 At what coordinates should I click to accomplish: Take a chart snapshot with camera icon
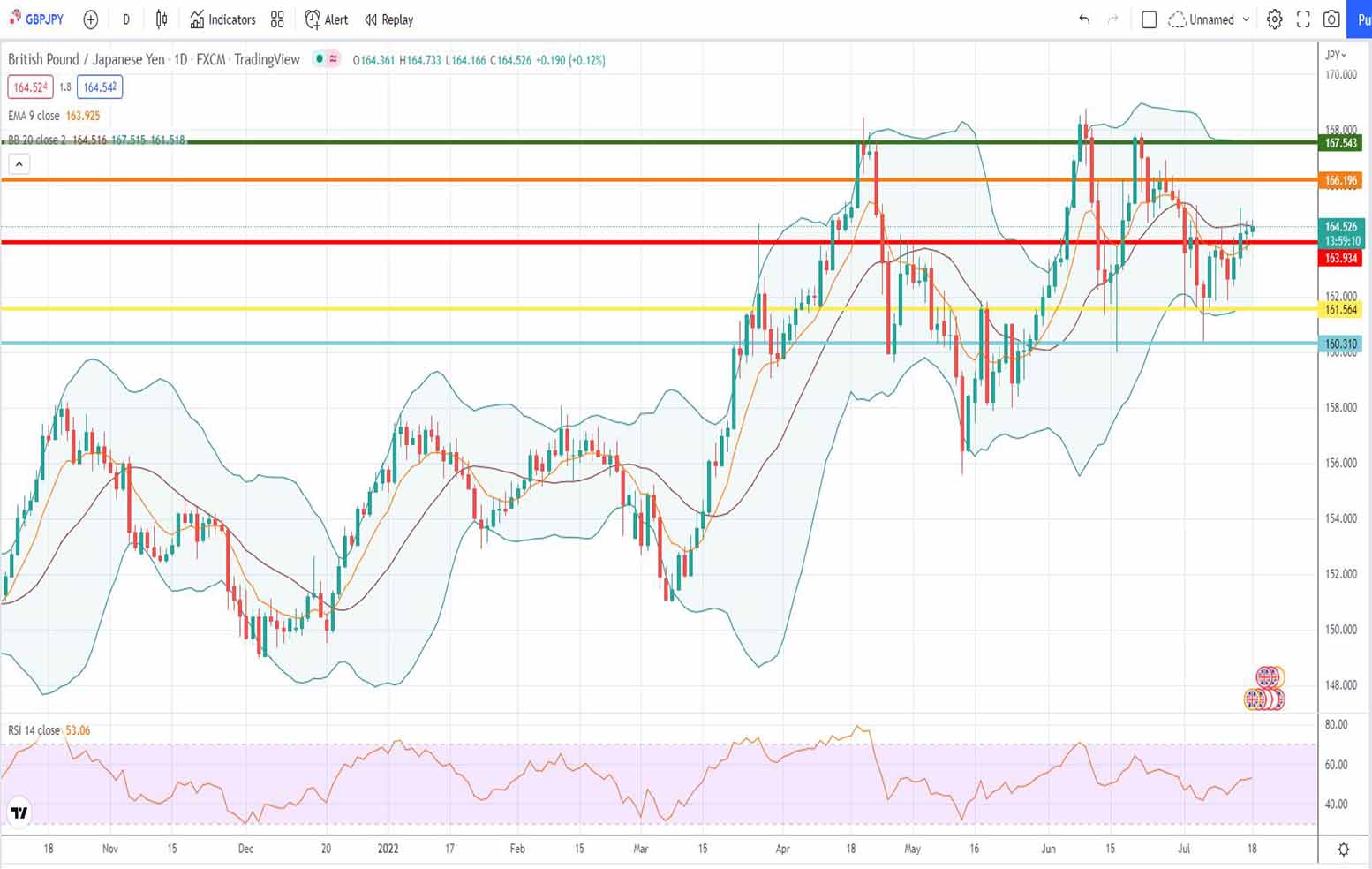click(x=1331, y=19)
